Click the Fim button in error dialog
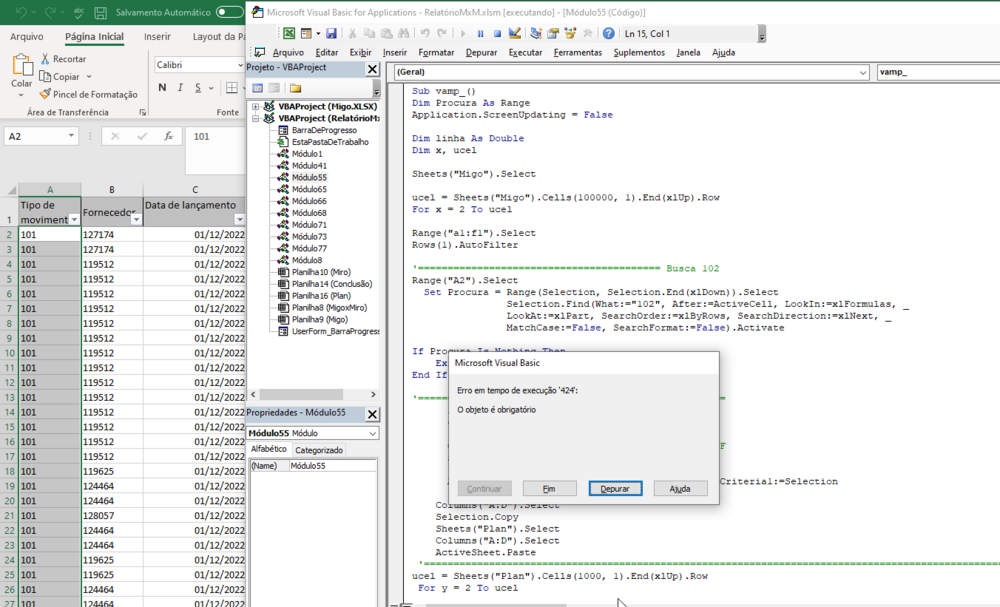Image resolution: width=1000 pixels, height=607 pixels. (549, 489)
